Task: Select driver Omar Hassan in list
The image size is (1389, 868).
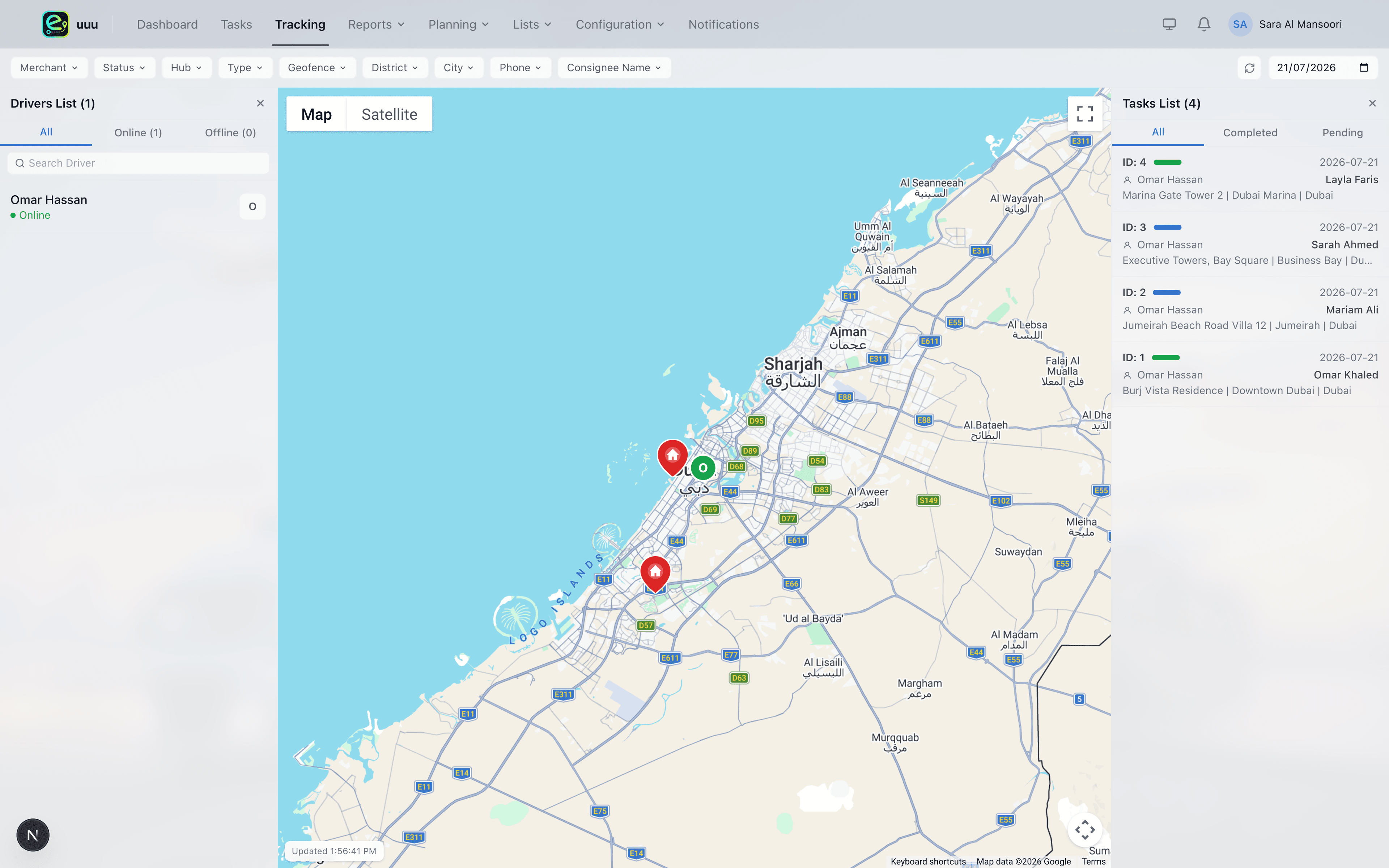Action: point(138,207)
